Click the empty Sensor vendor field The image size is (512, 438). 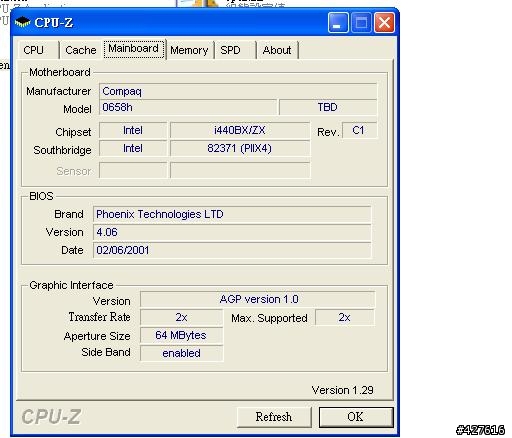[x=133, y=170]
